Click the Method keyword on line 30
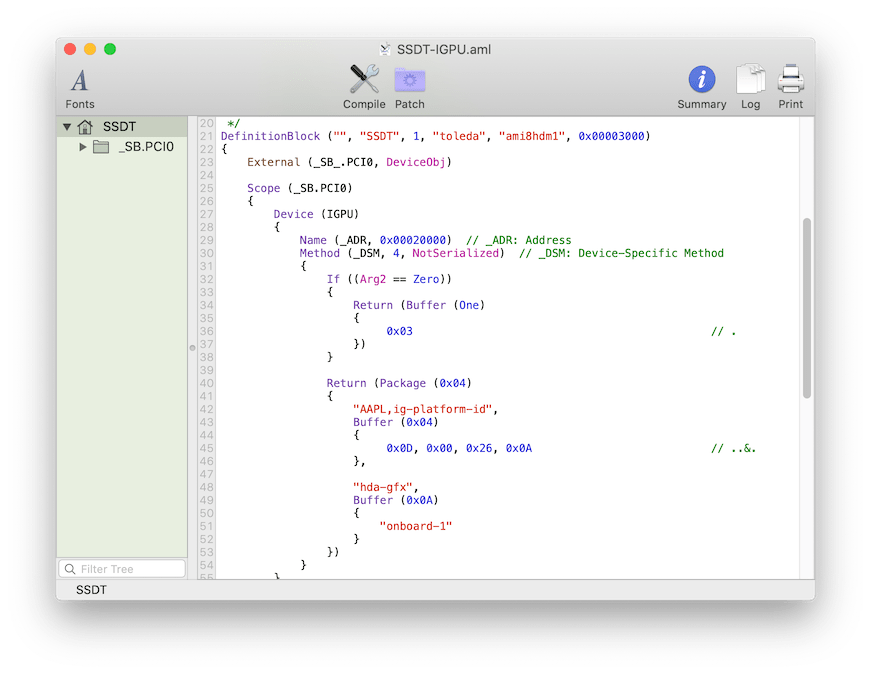Image resolution: width=871 pixels, height=674 pixels. tap(319, 253)
